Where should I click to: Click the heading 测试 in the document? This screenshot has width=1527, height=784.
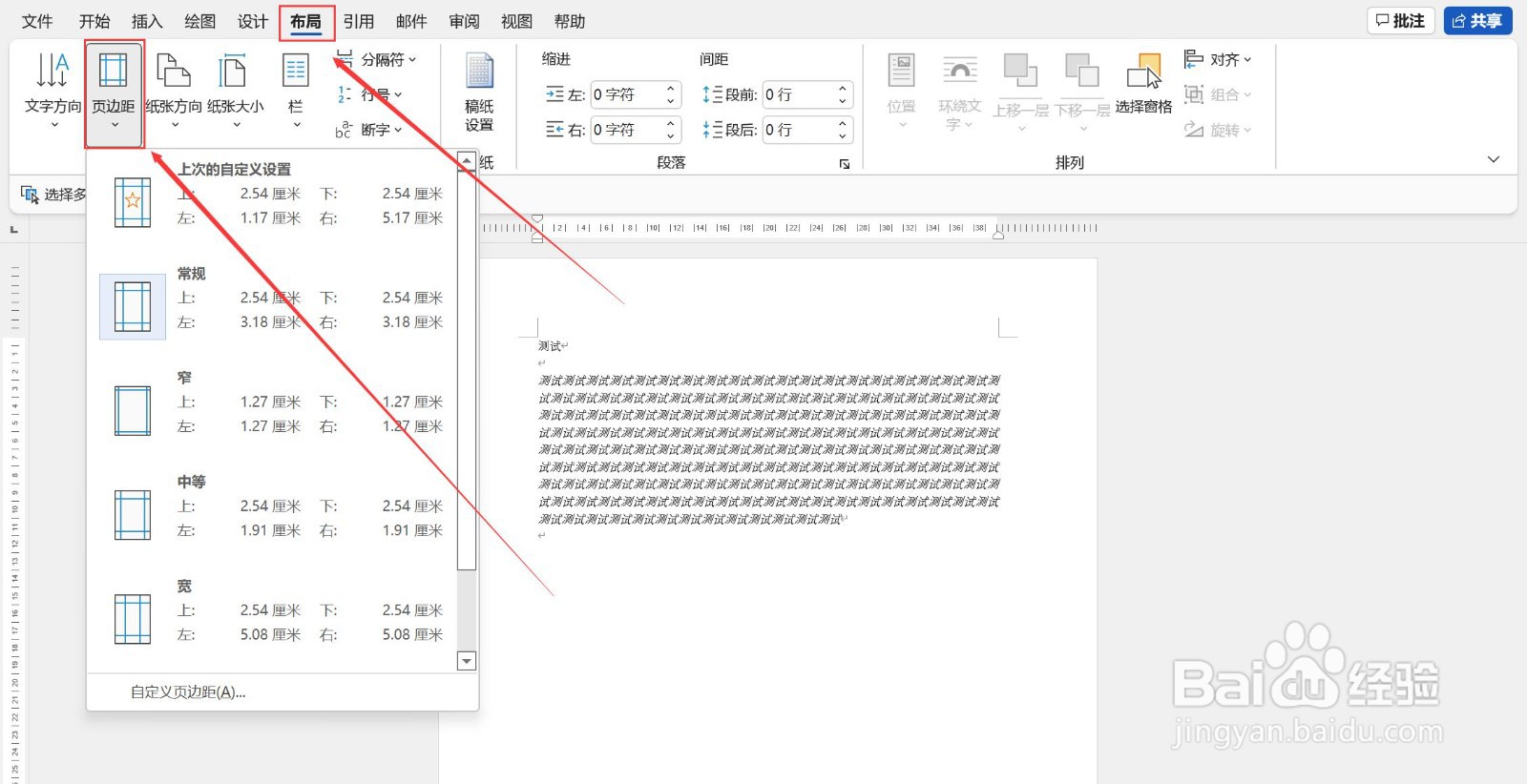[x=550, y=346]
